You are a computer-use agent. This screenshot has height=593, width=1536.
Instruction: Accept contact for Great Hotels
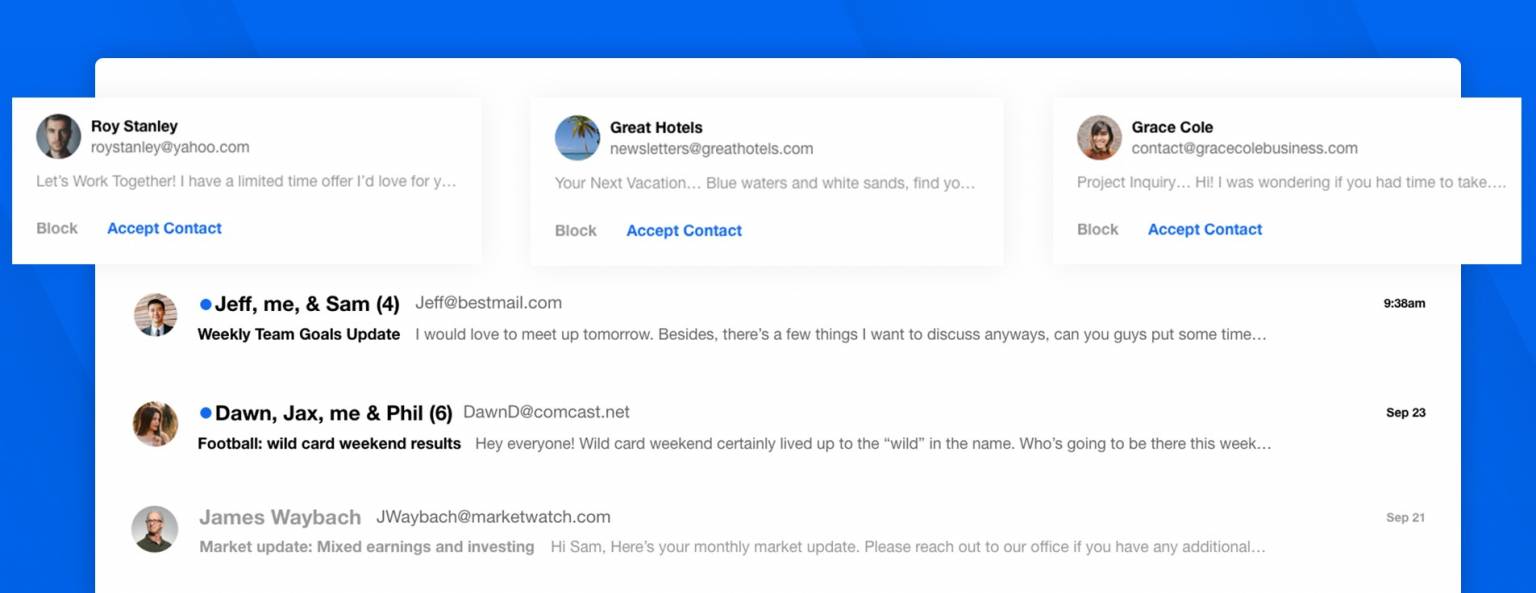point(684,230)
